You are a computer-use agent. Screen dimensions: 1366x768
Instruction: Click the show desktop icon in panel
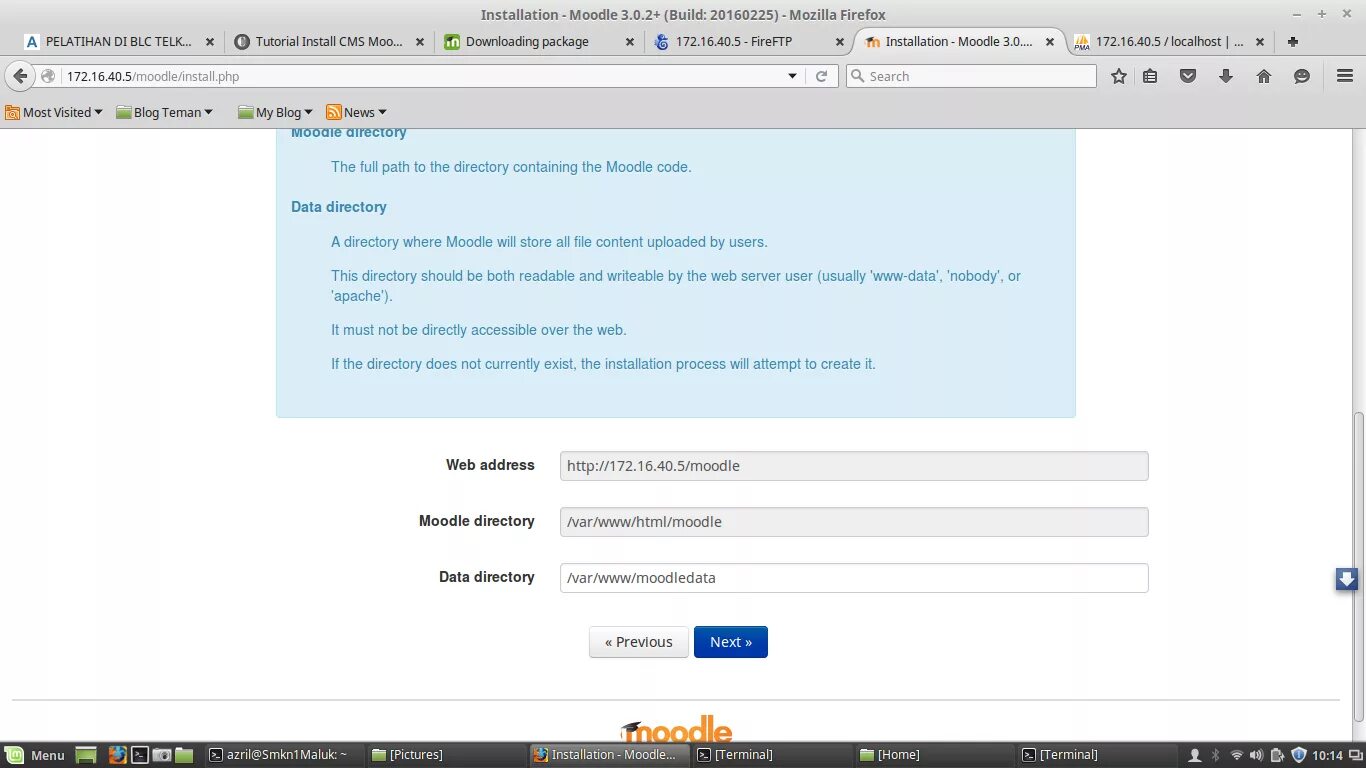click(86, 755)
